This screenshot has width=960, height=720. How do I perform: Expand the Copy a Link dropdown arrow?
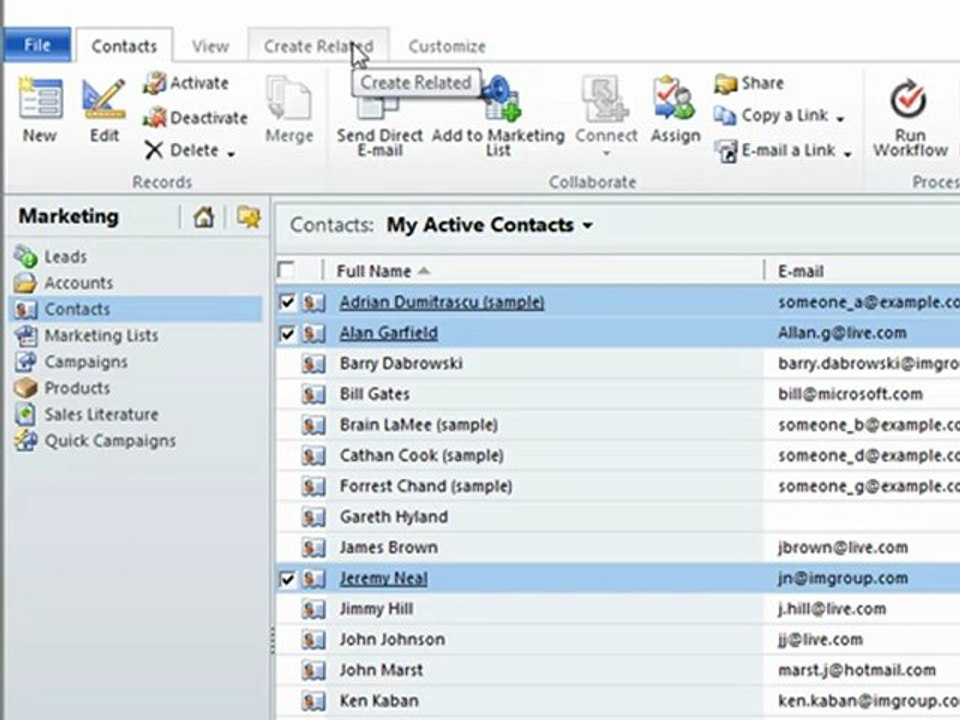tap(840, 118)
